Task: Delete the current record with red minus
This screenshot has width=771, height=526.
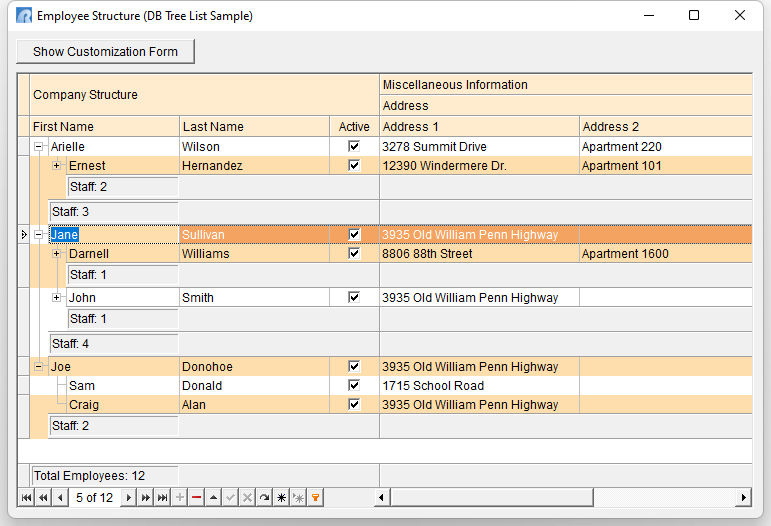Action: (x=196, y=497)
